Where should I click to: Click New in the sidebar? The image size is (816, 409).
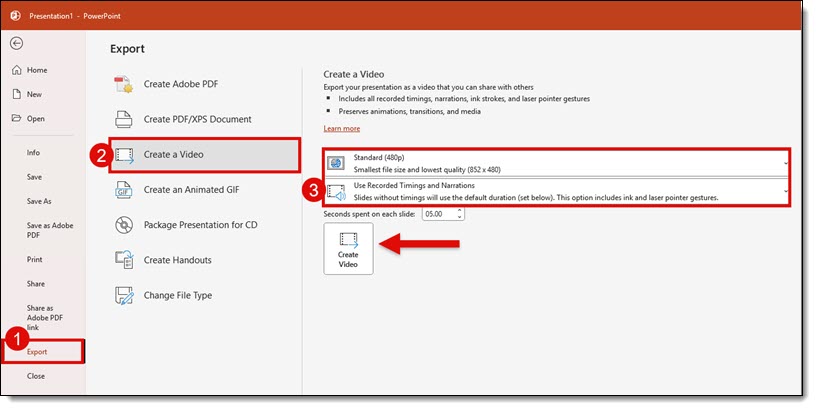pyautogui.click(x=34, y=94)
